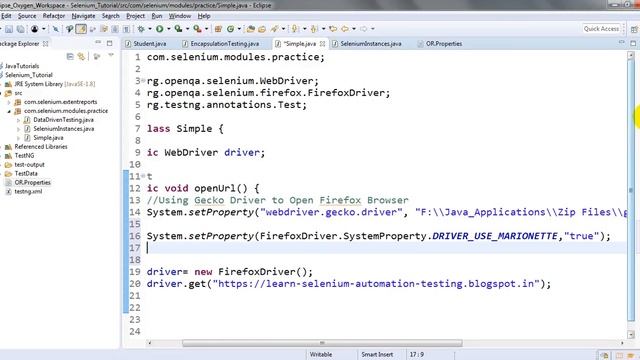The width and height of the screenshot is (640, 360).
Task: Click the Open Perspective icon
Action: click(634, 29)
